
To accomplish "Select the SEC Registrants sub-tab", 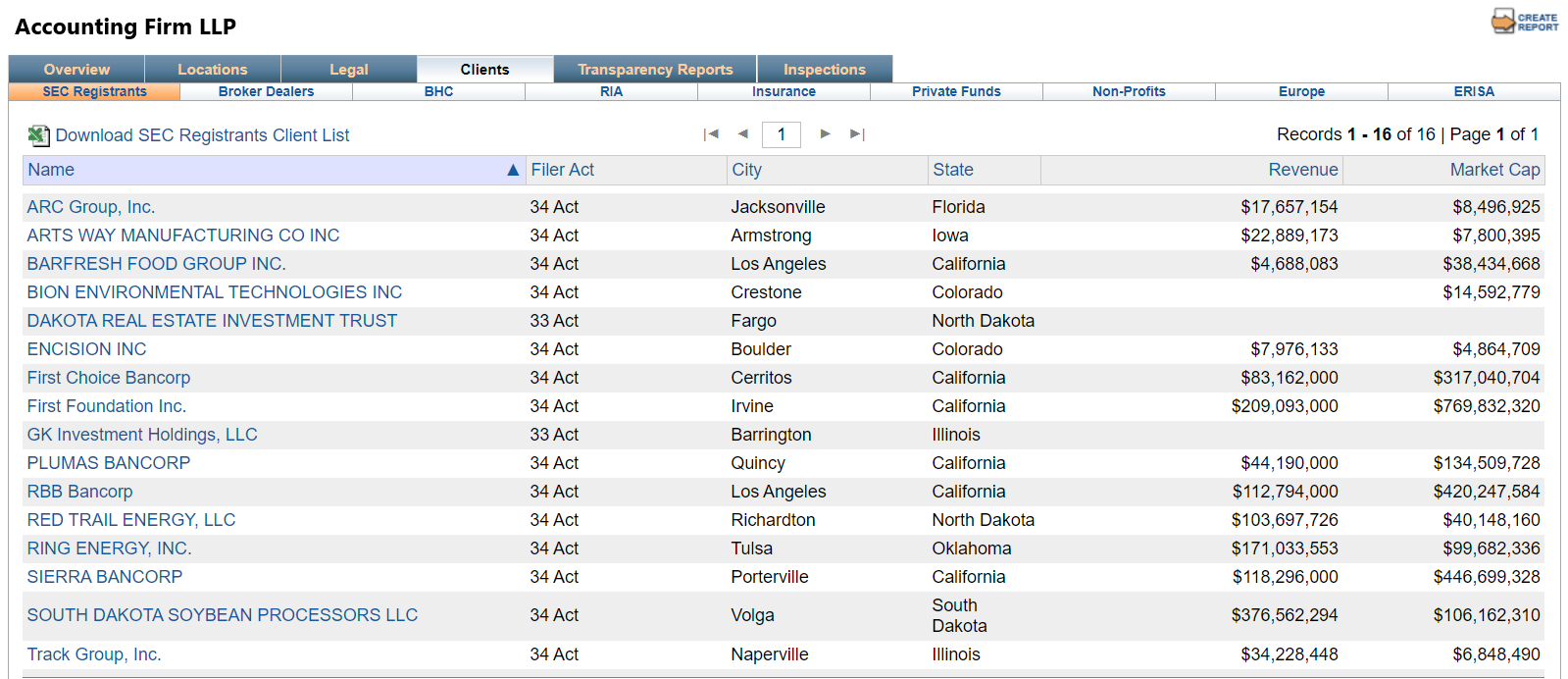I will pos(94,91).
